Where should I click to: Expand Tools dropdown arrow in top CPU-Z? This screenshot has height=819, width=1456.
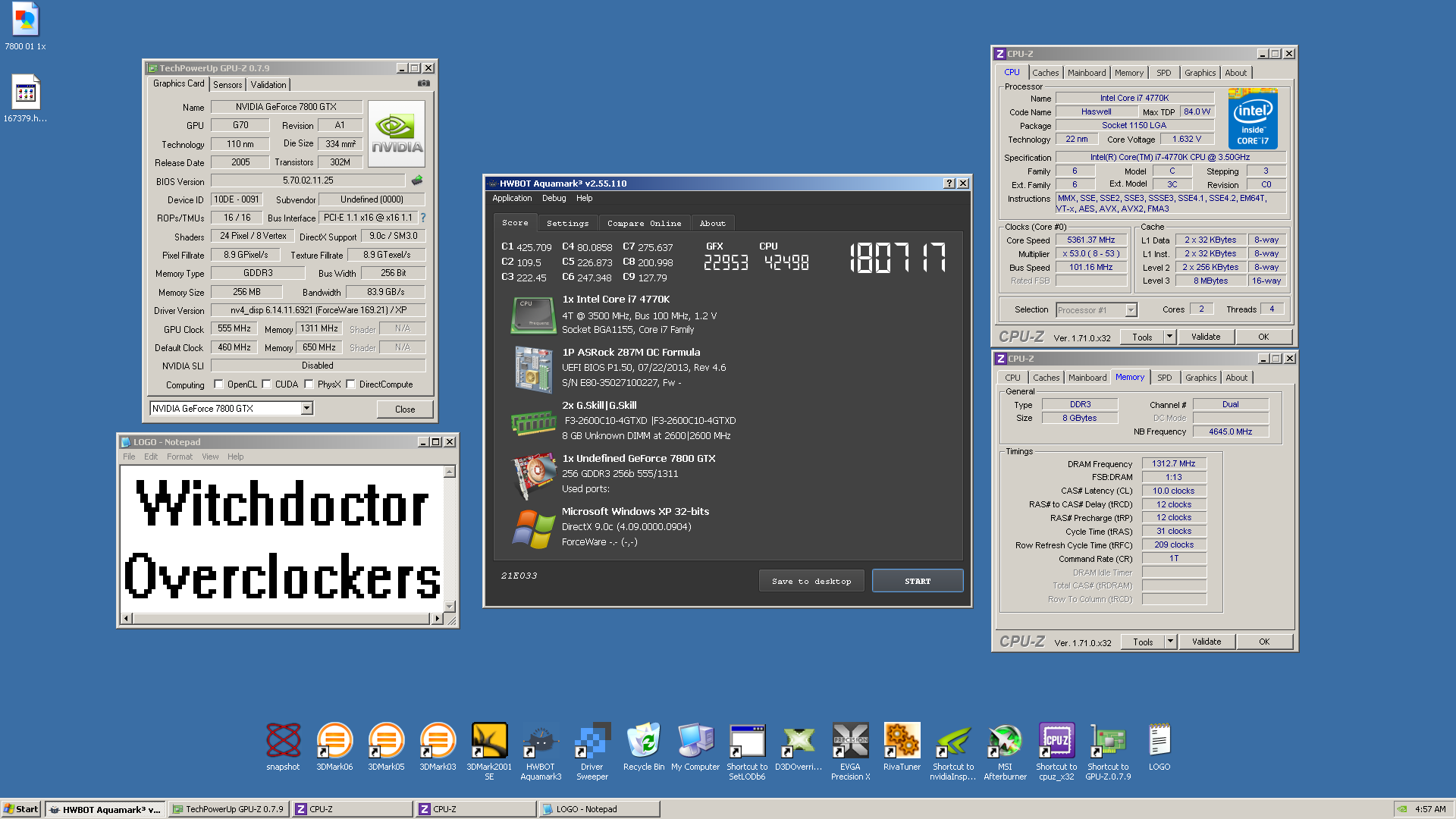coord(1169,337)
